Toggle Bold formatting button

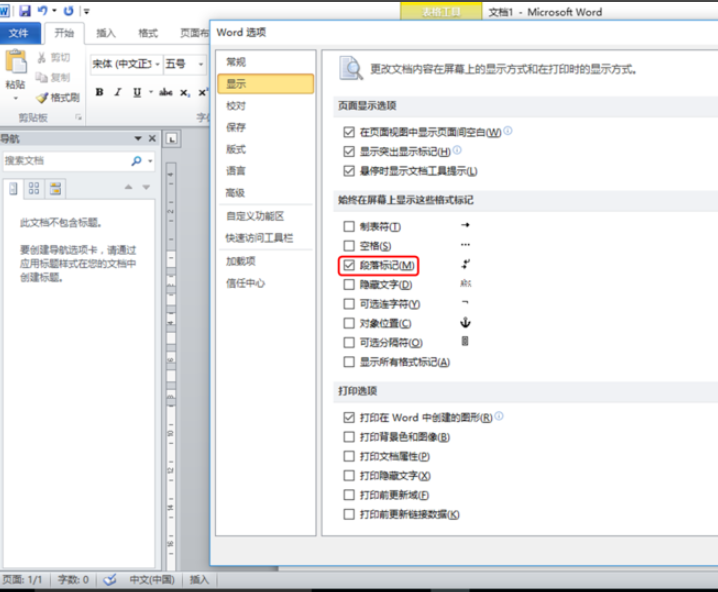point(99,92)
